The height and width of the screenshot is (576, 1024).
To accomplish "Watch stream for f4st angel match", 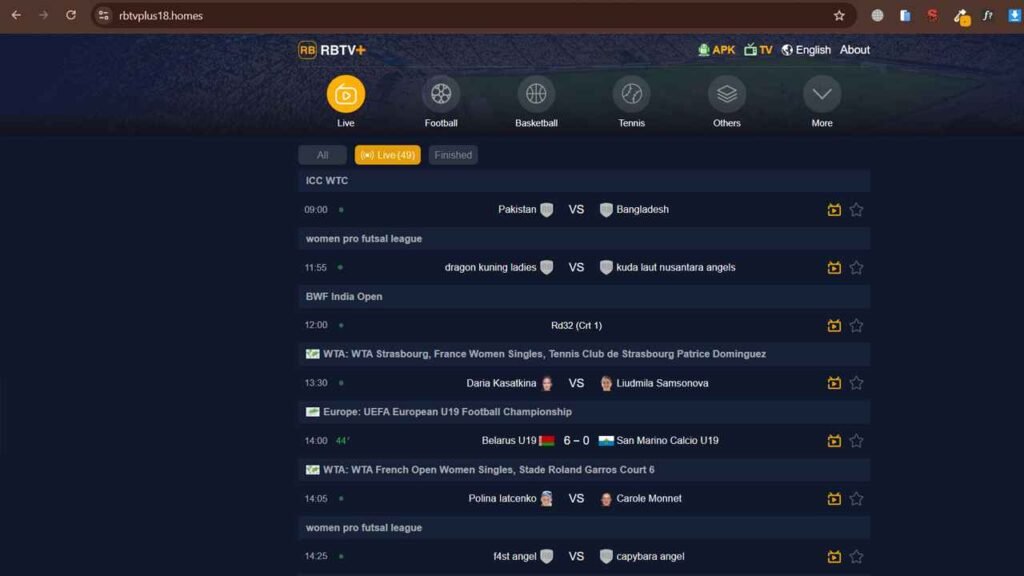I will pos(834,556).
